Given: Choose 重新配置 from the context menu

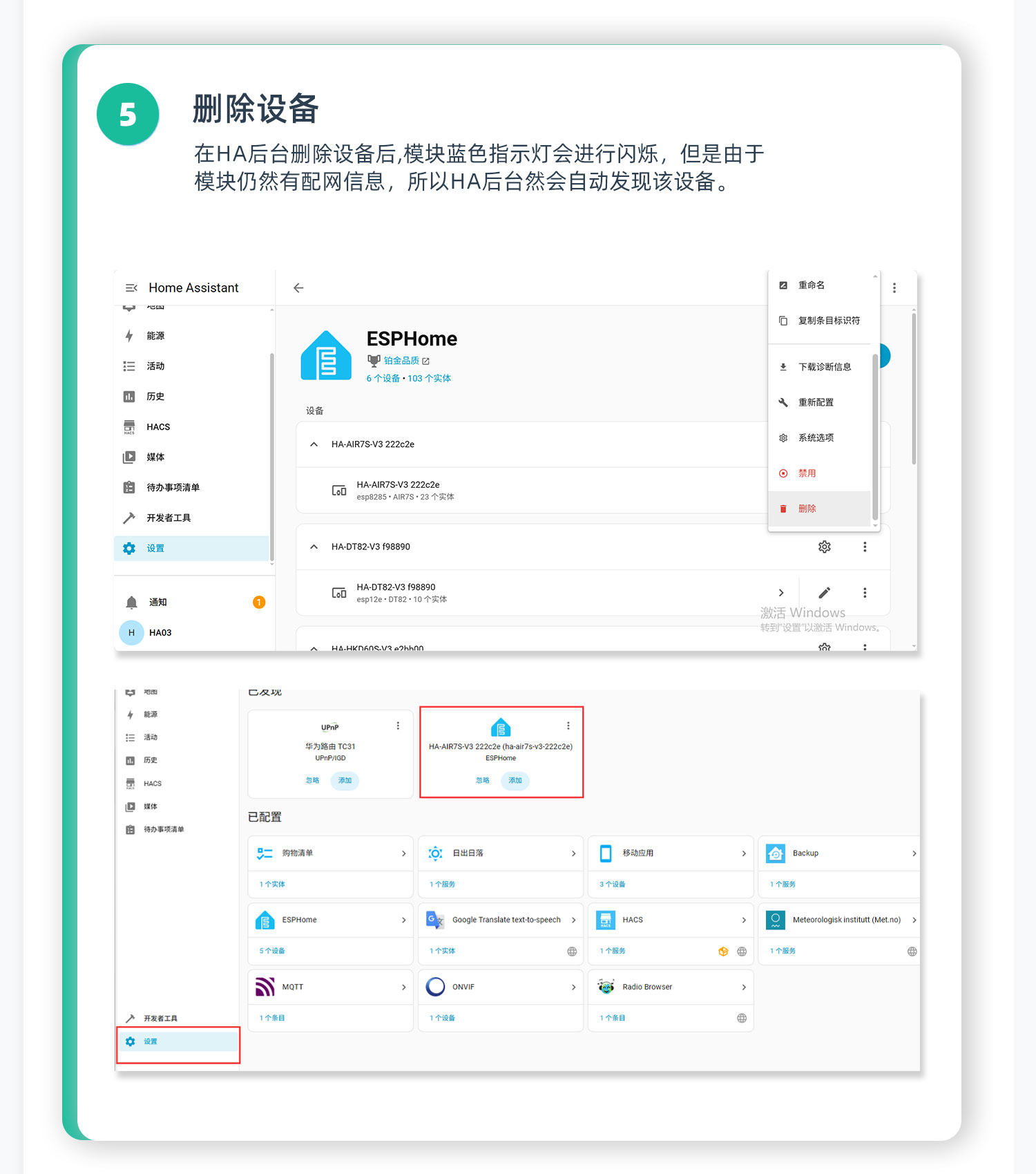Looking at the screenshot, I should (820, 402).
